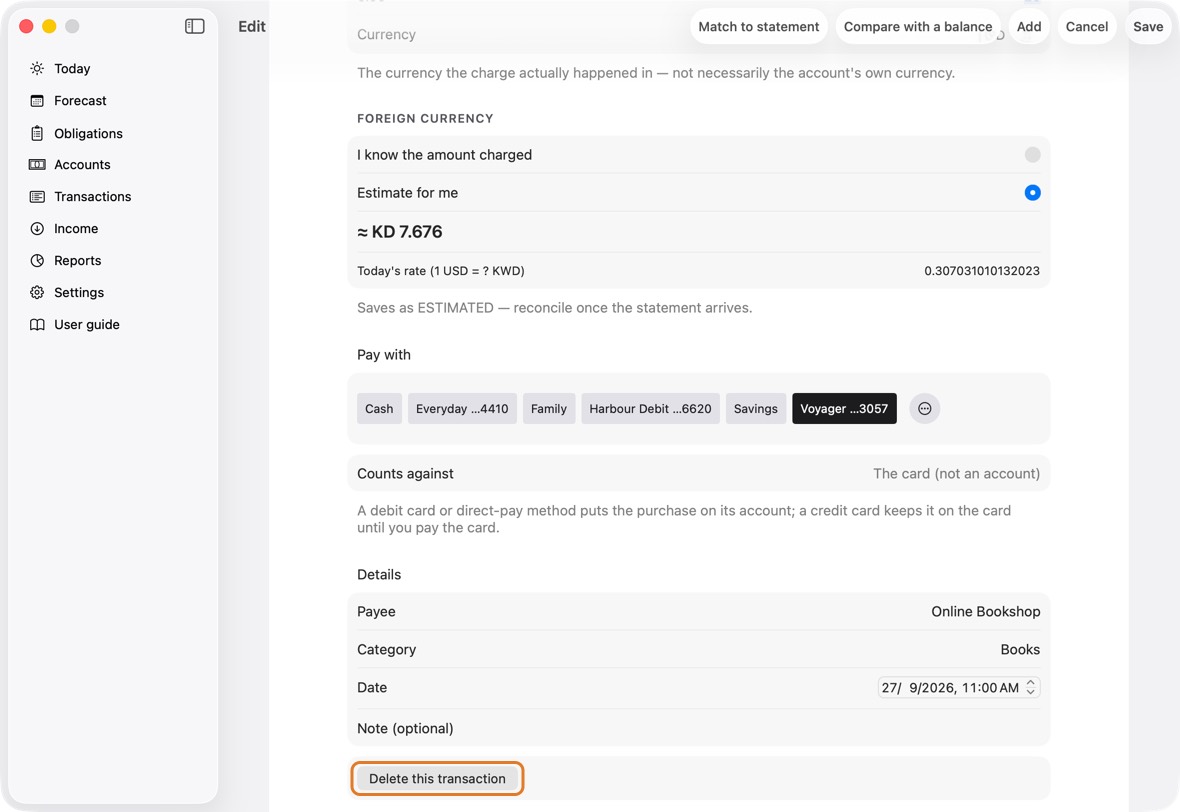Open the Transactions list

click(93, 196)
